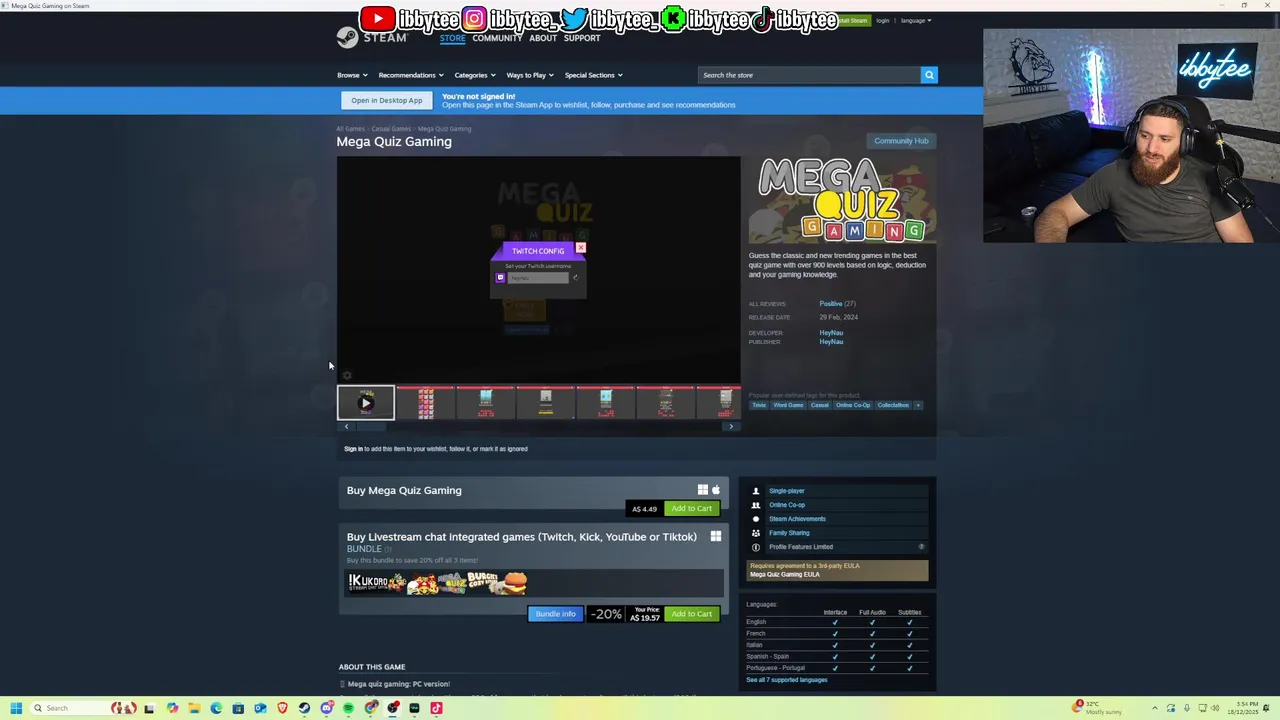Open notification bell in system tray
This screenshot has height=720, width=1280.
pos(1266,708)
